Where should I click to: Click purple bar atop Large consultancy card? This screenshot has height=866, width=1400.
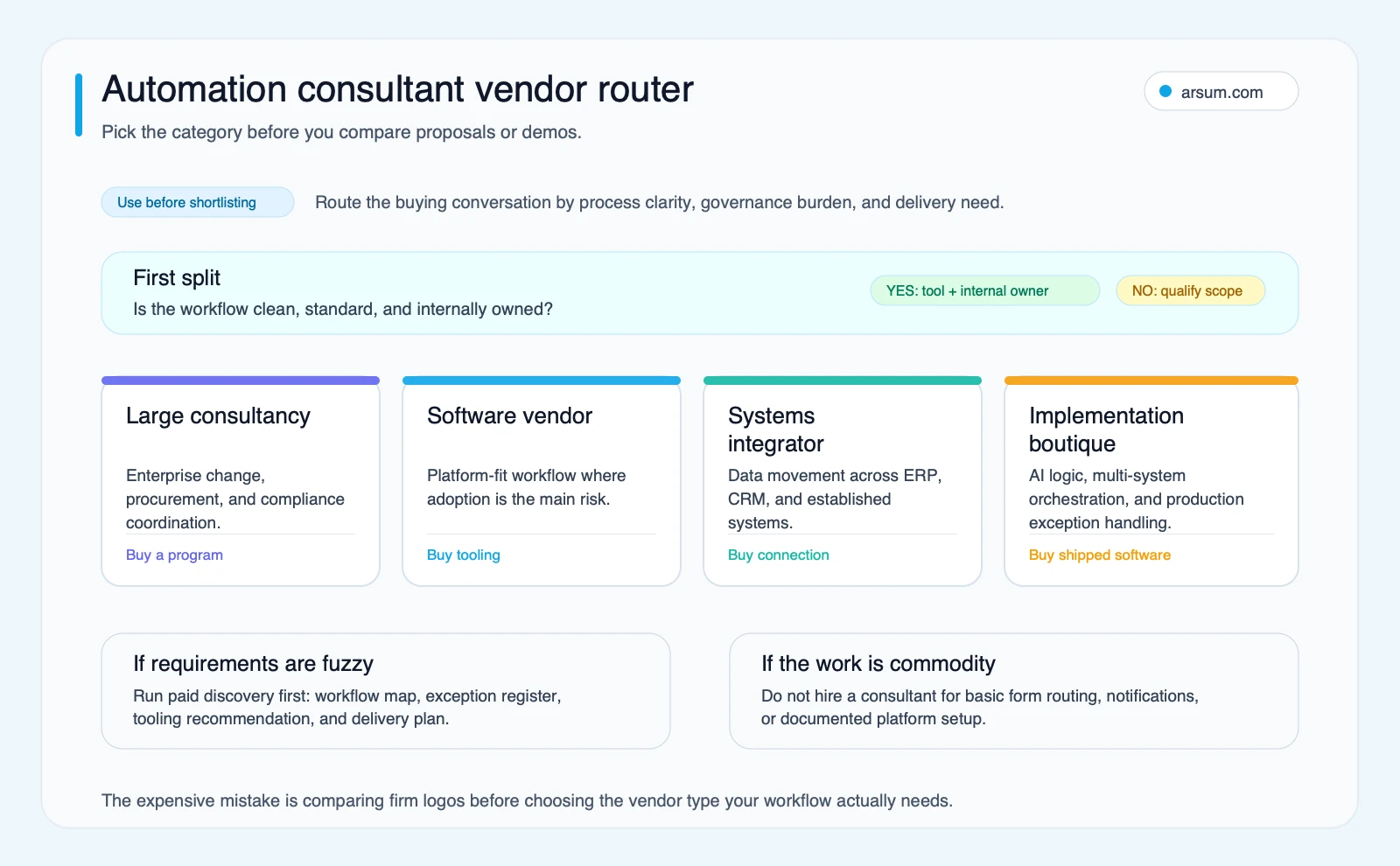(241, 381)
